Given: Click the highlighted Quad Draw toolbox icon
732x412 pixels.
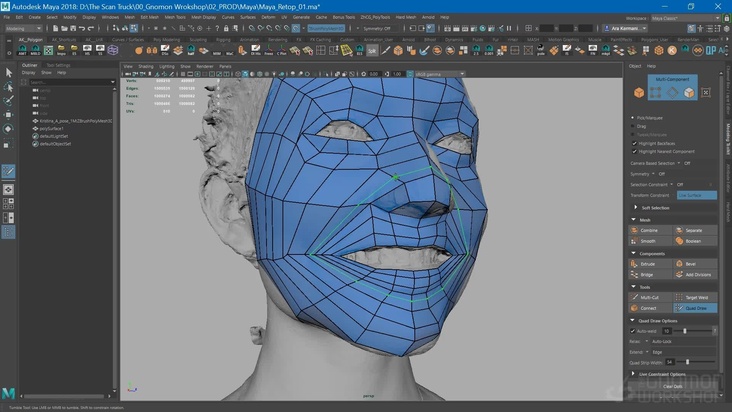Looking at the screenshot, I should click(8, 171).
